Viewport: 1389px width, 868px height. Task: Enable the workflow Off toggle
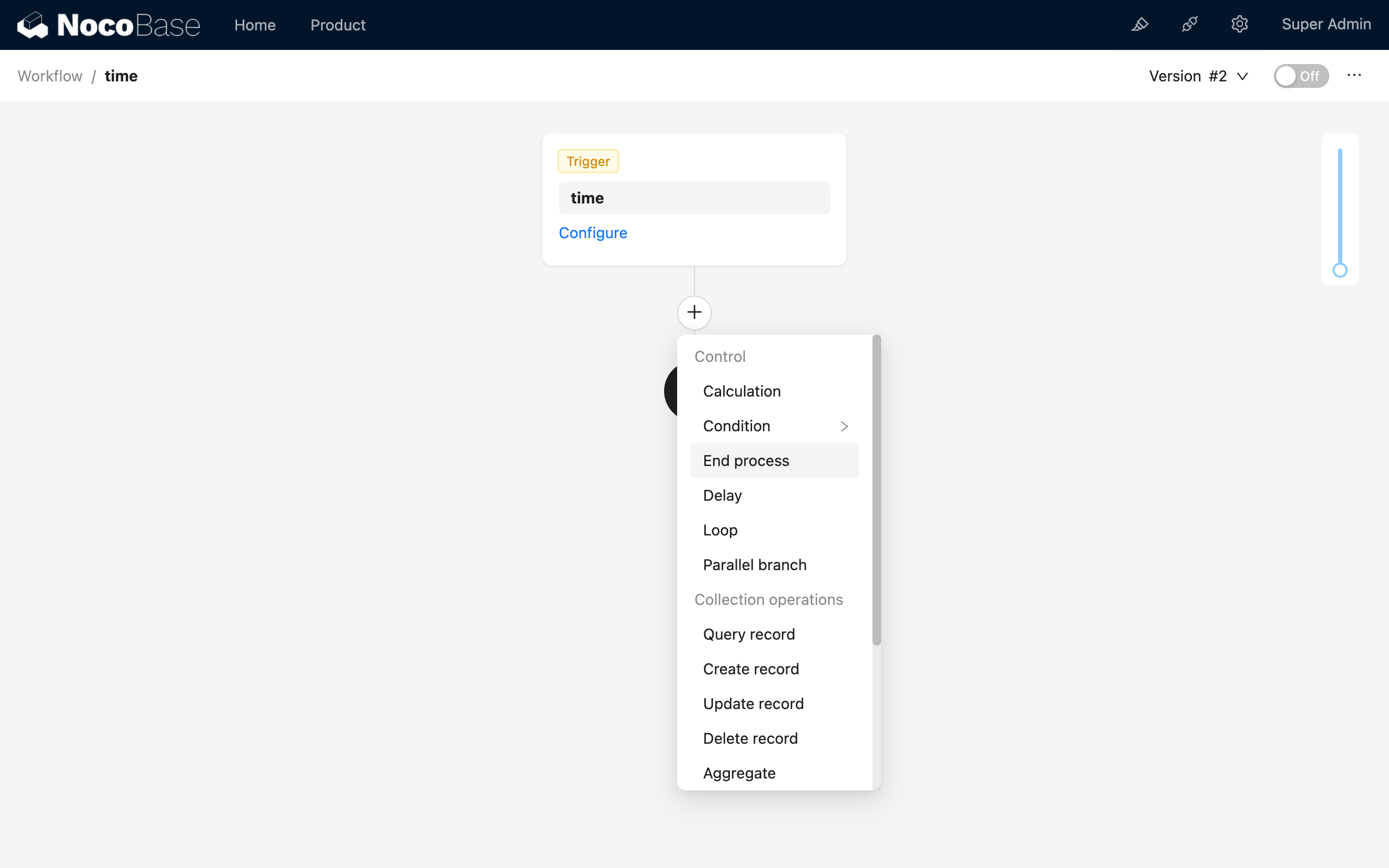(1301, 75)
